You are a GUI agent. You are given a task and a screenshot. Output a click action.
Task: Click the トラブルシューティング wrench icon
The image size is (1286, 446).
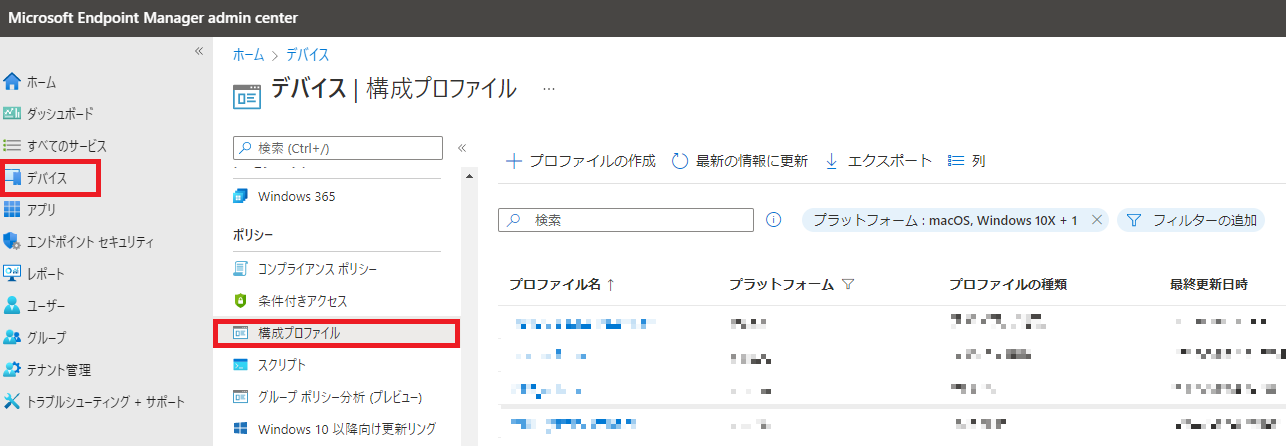pyautogui.click(x=12, y=402)
